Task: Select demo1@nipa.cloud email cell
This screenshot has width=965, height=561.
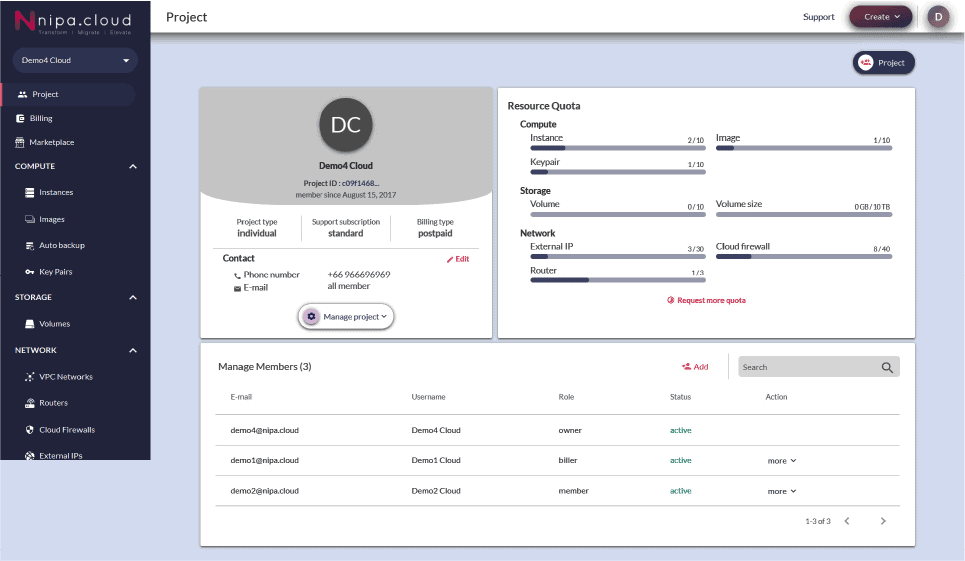Action: tap(265, 461)
